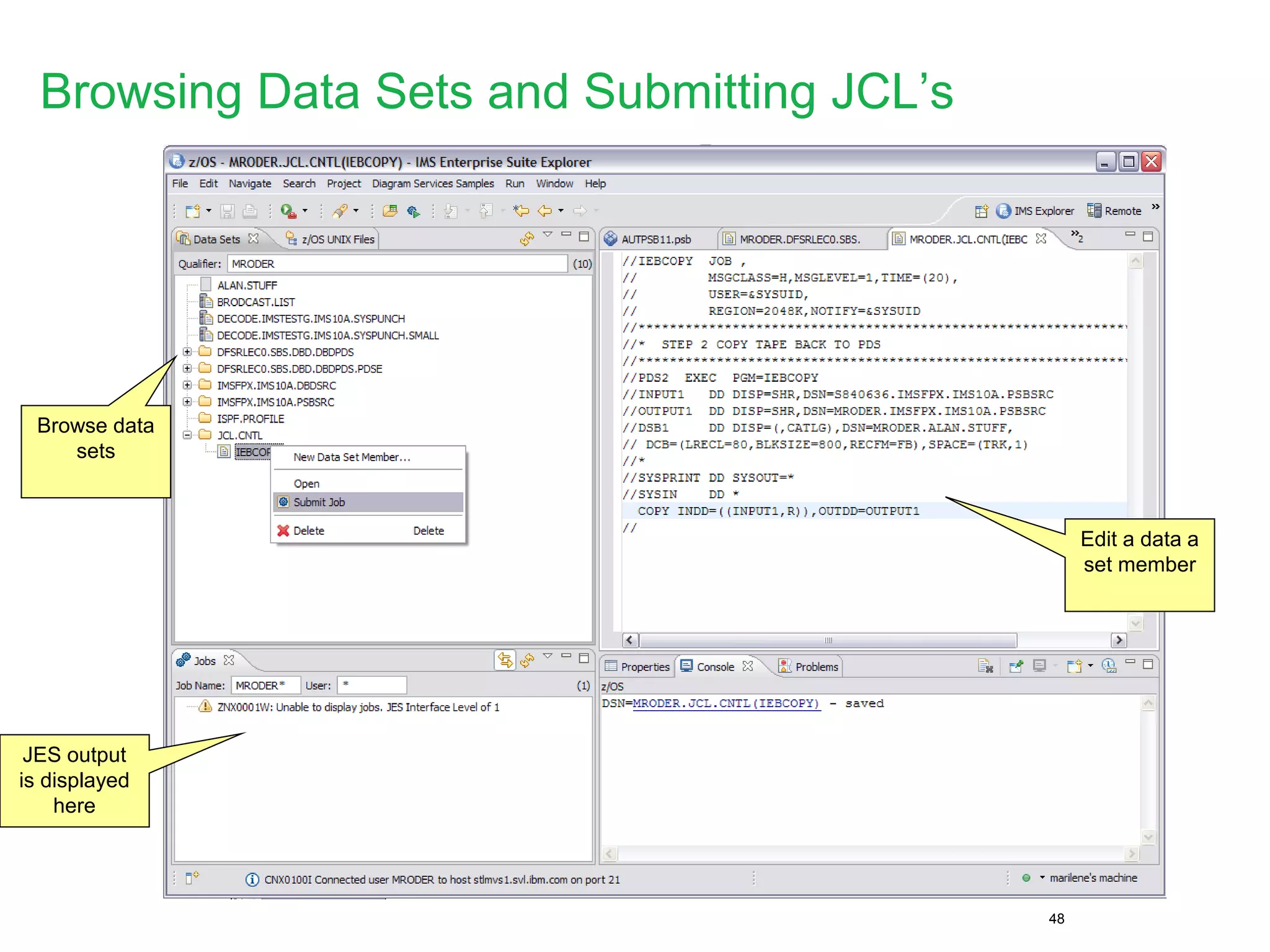
Task: Expand the IMSFPX.IMS10A.DBDSRC folder
Action: (x=187, y=386)
